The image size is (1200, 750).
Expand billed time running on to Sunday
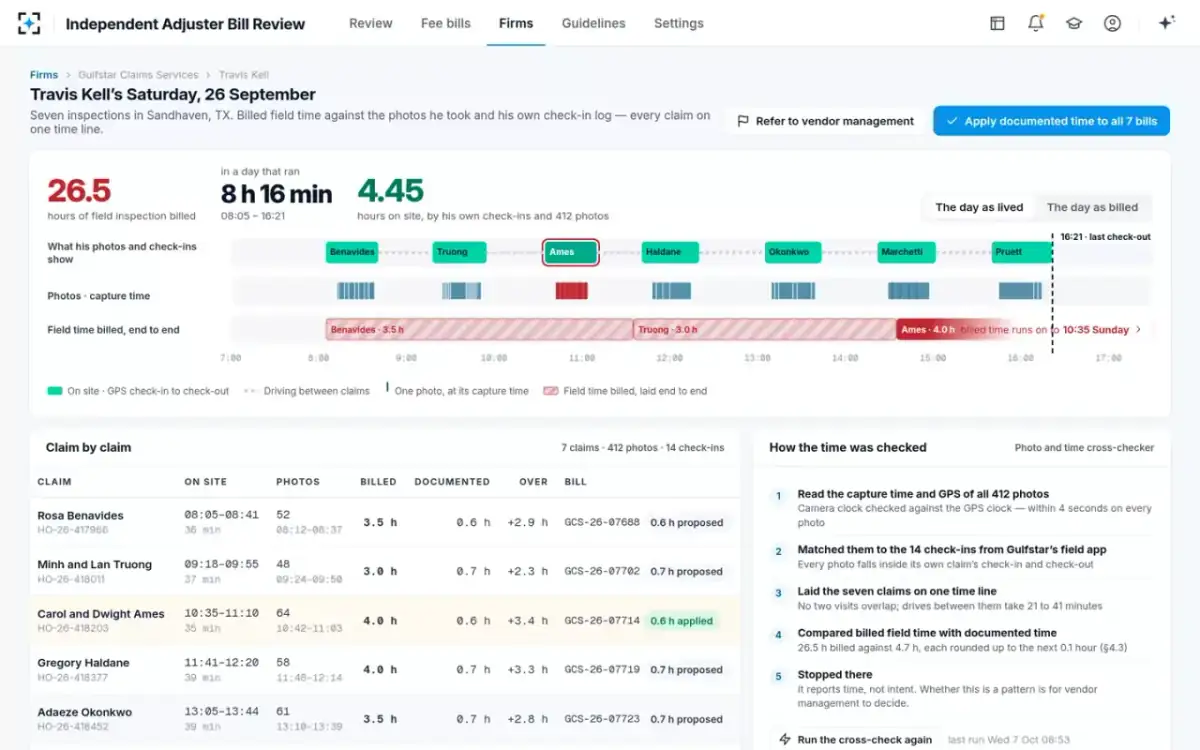(x=1138, y=330)
